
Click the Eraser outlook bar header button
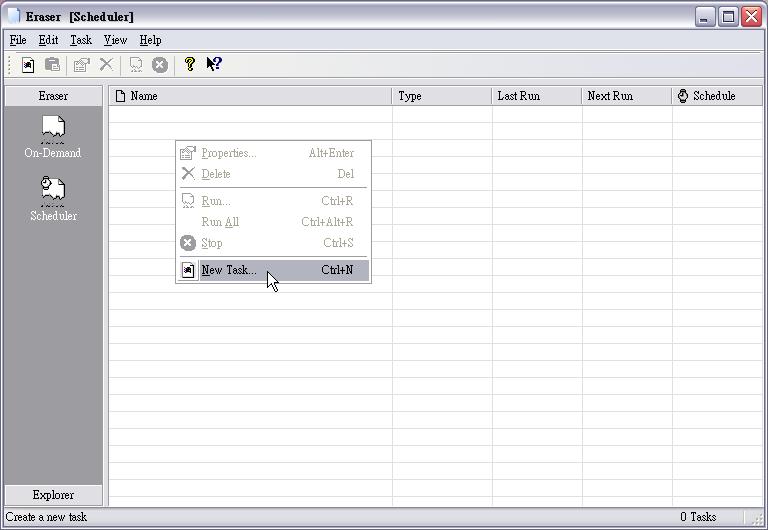pos(53,96)
